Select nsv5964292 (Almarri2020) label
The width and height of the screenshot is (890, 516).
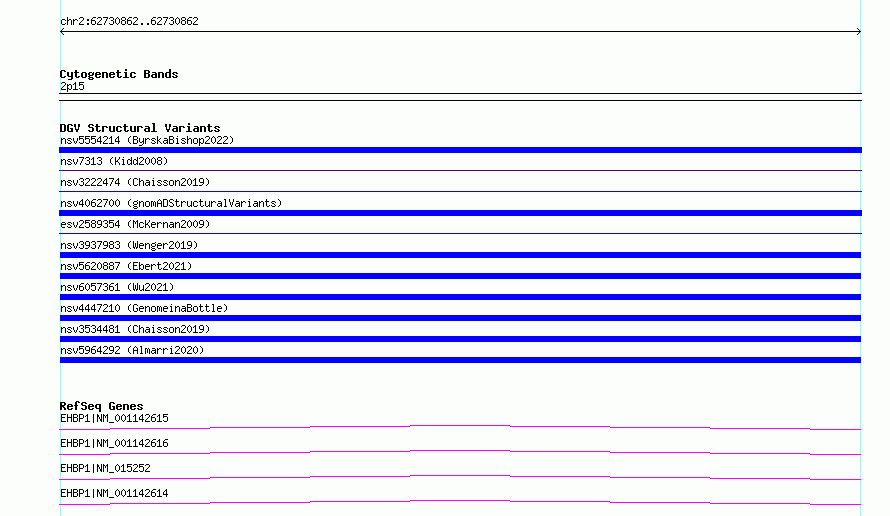[x=132, y=350]
